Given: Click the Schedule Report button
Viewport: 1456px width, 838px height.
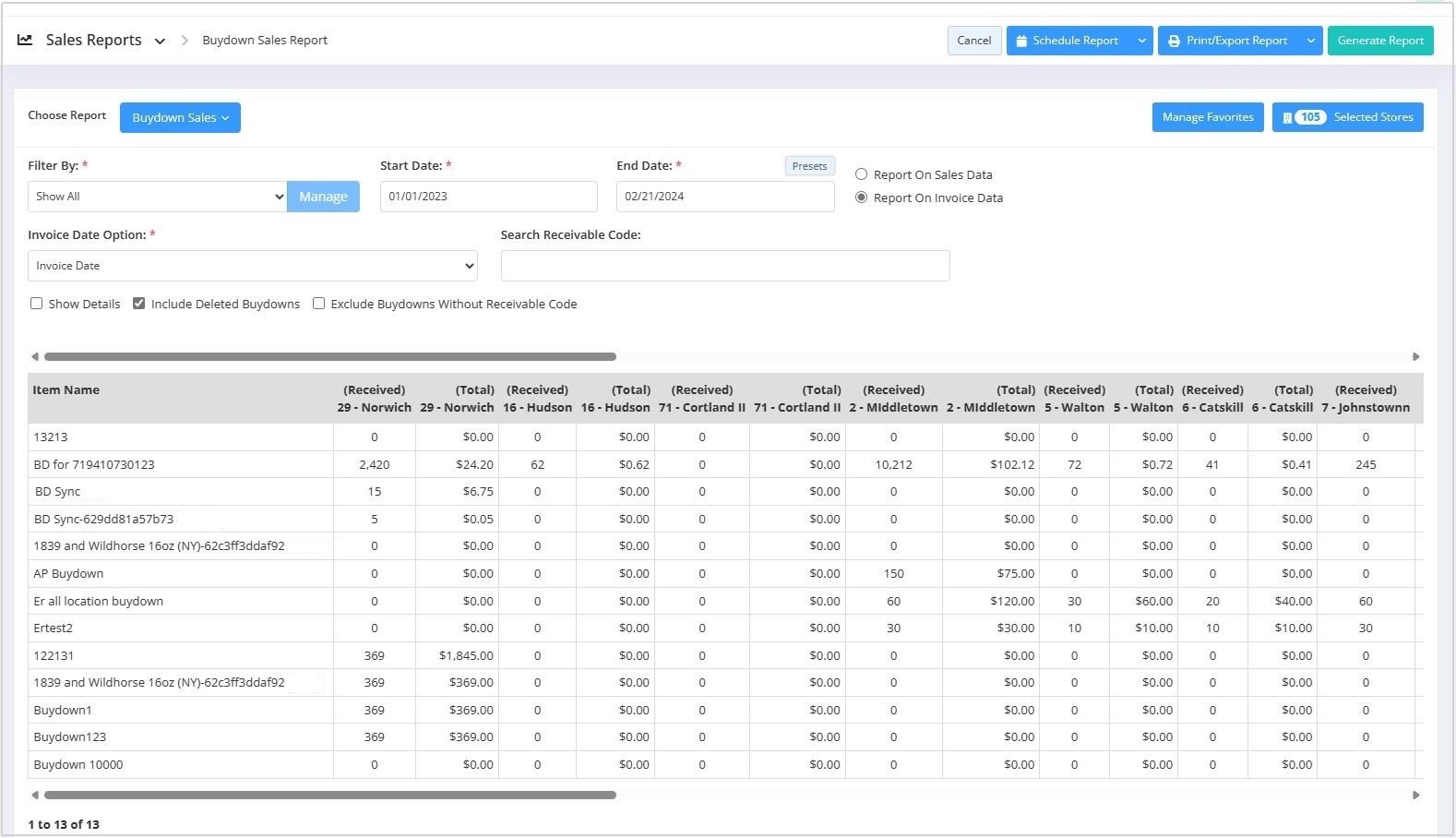Looking at the screenshot, I should [1068, 41].
